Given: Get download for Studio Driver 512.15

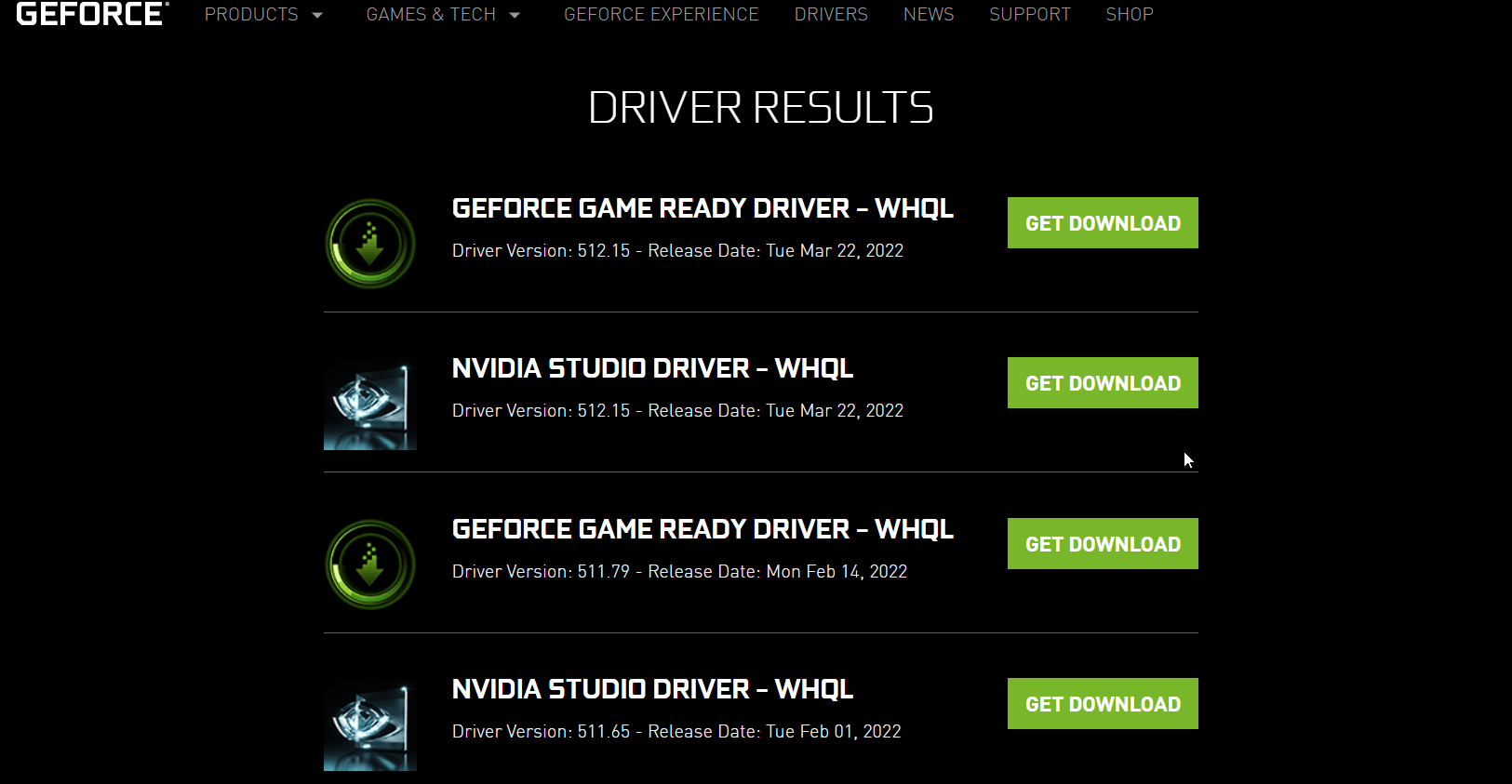Looking at the screenshot, I should pos(1103,383).
